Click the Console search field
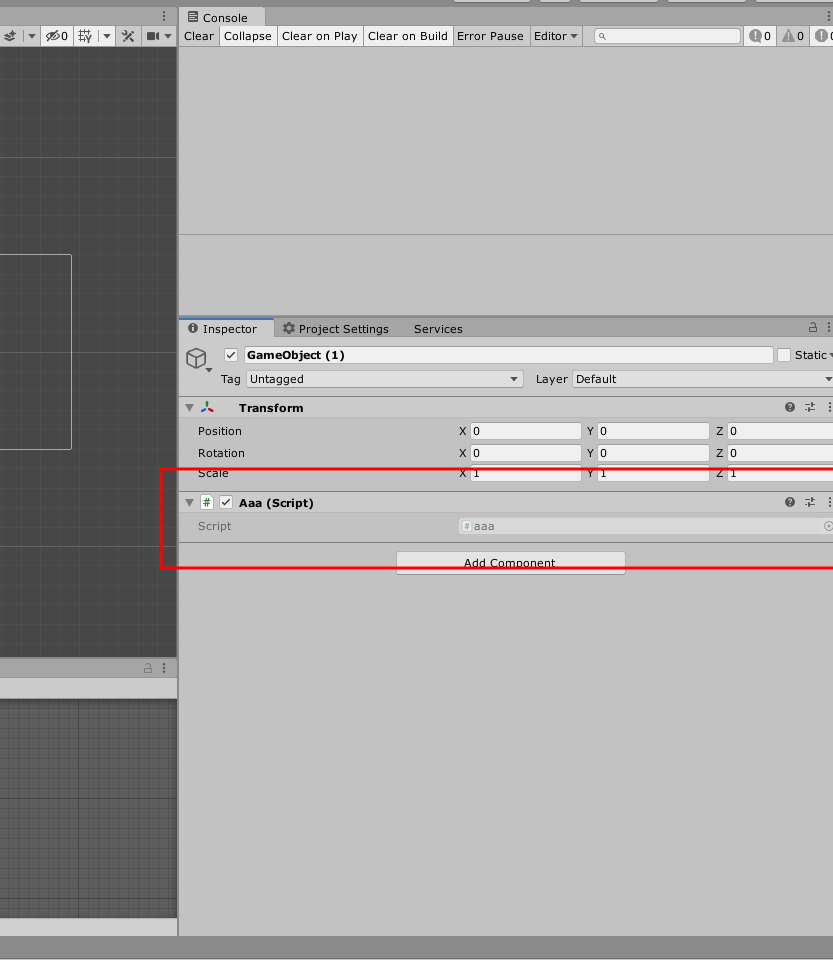 pos(667,36)
